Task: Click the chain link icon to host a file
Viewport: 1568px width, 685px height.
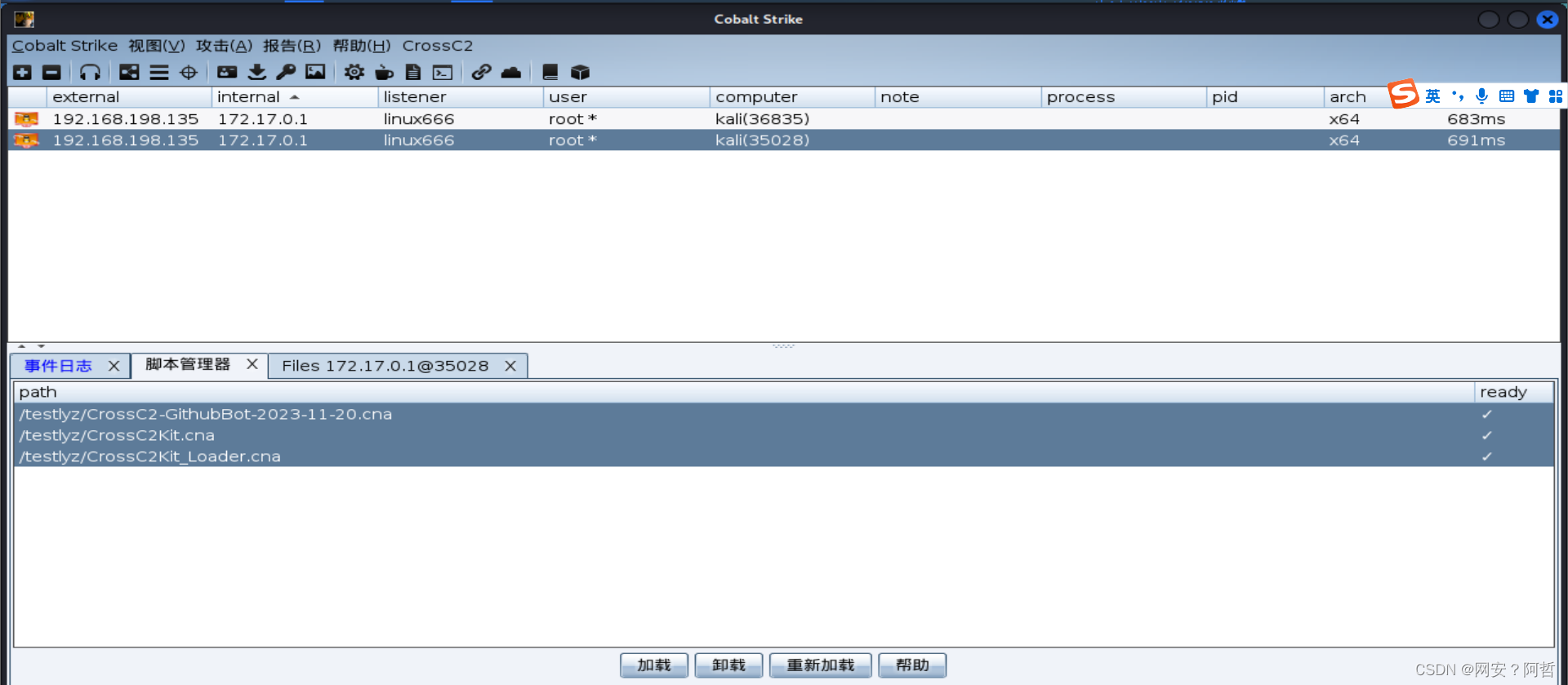Action: pyautogui.click(x=481, y=73)
